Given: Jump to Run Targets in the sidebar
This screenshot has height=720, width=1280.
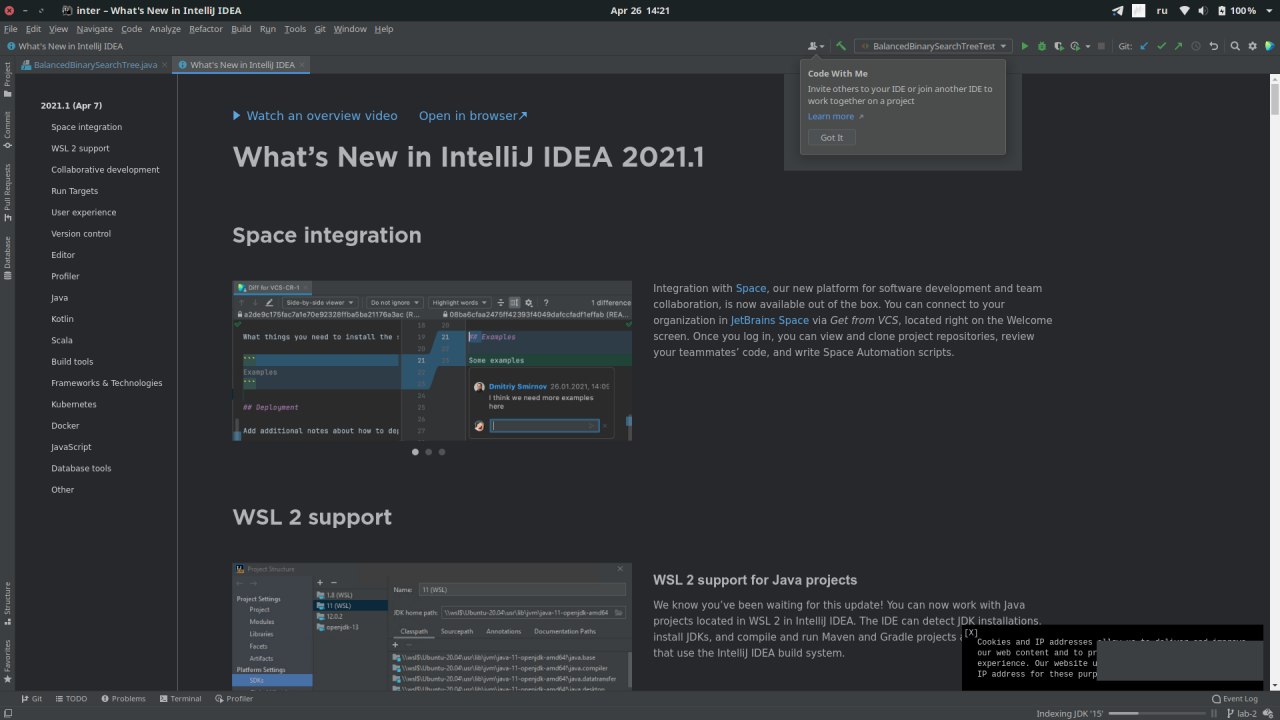Looking at the screenshot, I should [75, 191].
